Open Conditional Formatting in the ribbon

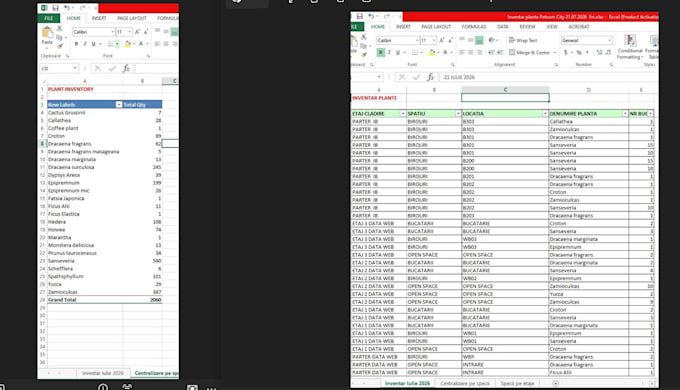630,47
